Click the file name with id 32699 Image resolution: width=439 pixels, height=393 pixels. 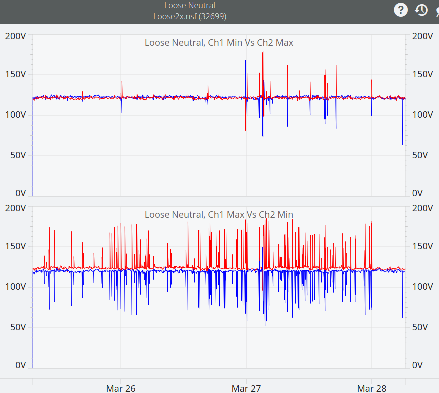(190, 16)
